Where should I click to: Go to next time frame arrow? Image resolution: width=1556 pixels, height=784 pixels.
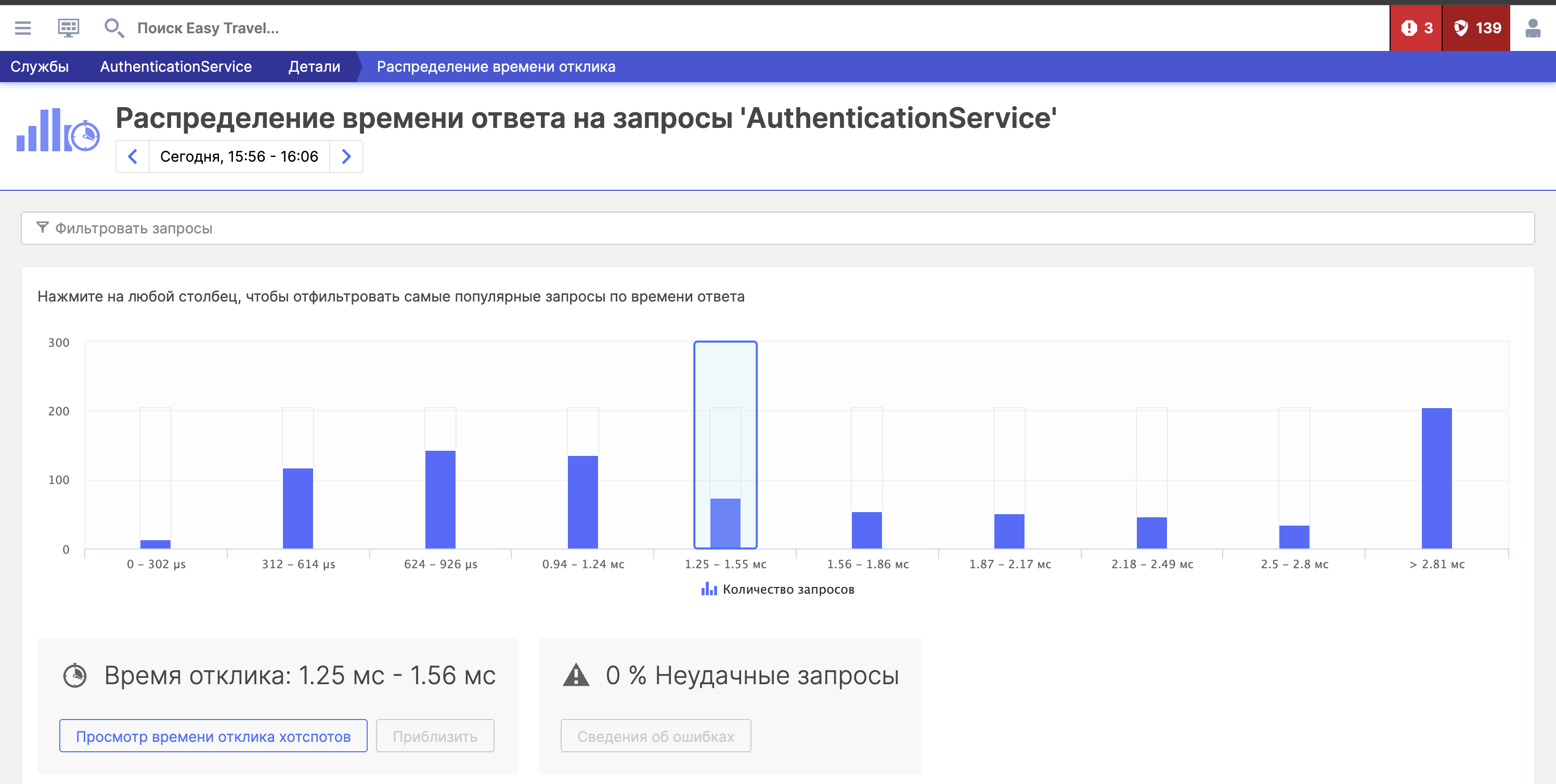tap(346, 156)
